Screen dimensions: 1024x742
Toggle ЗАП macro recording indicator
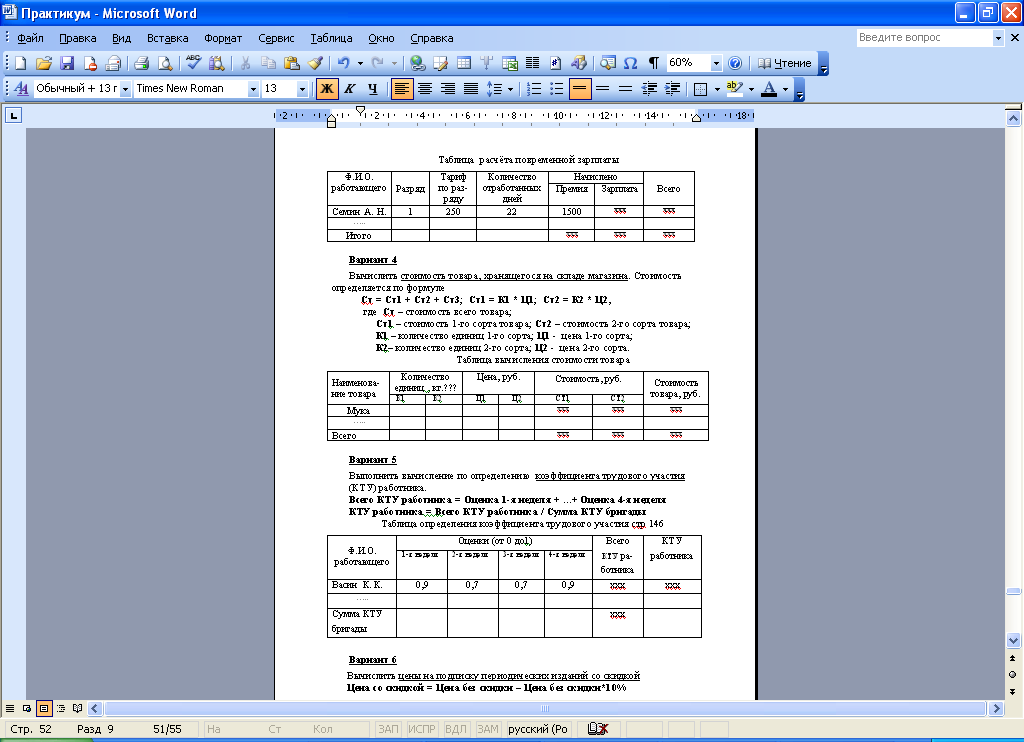[389, 729]
